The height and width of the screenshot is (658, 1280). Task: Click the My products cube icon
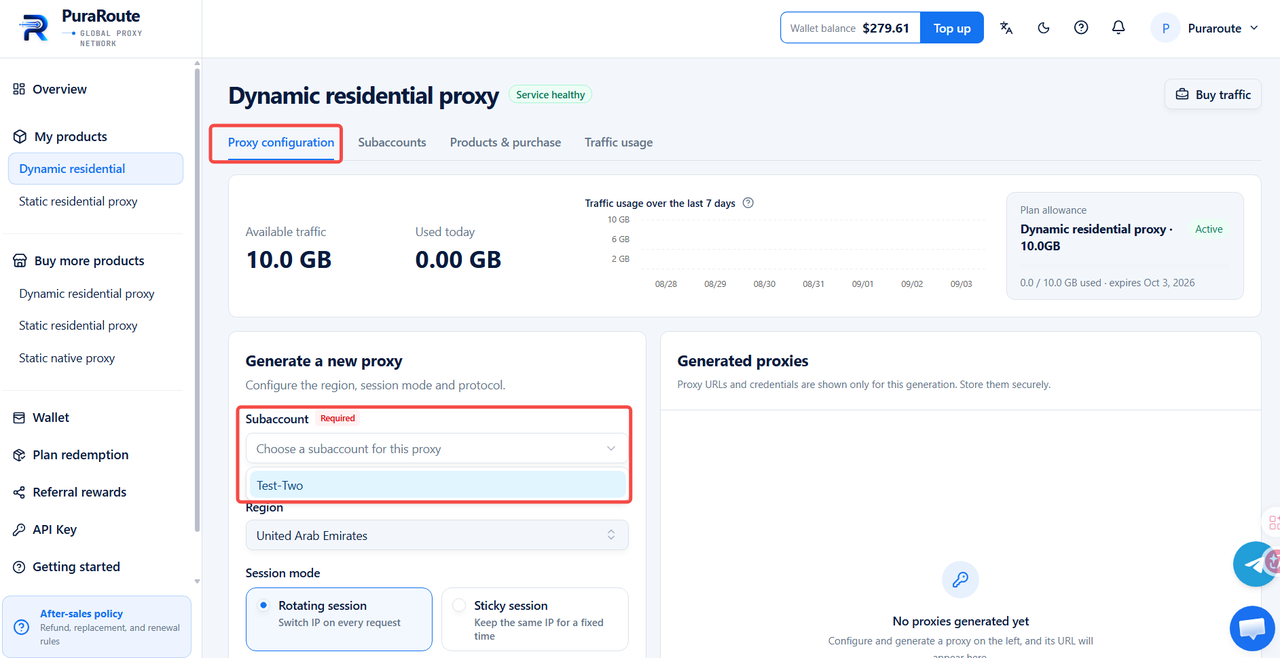pyautogui.click(x=19, y=136)
